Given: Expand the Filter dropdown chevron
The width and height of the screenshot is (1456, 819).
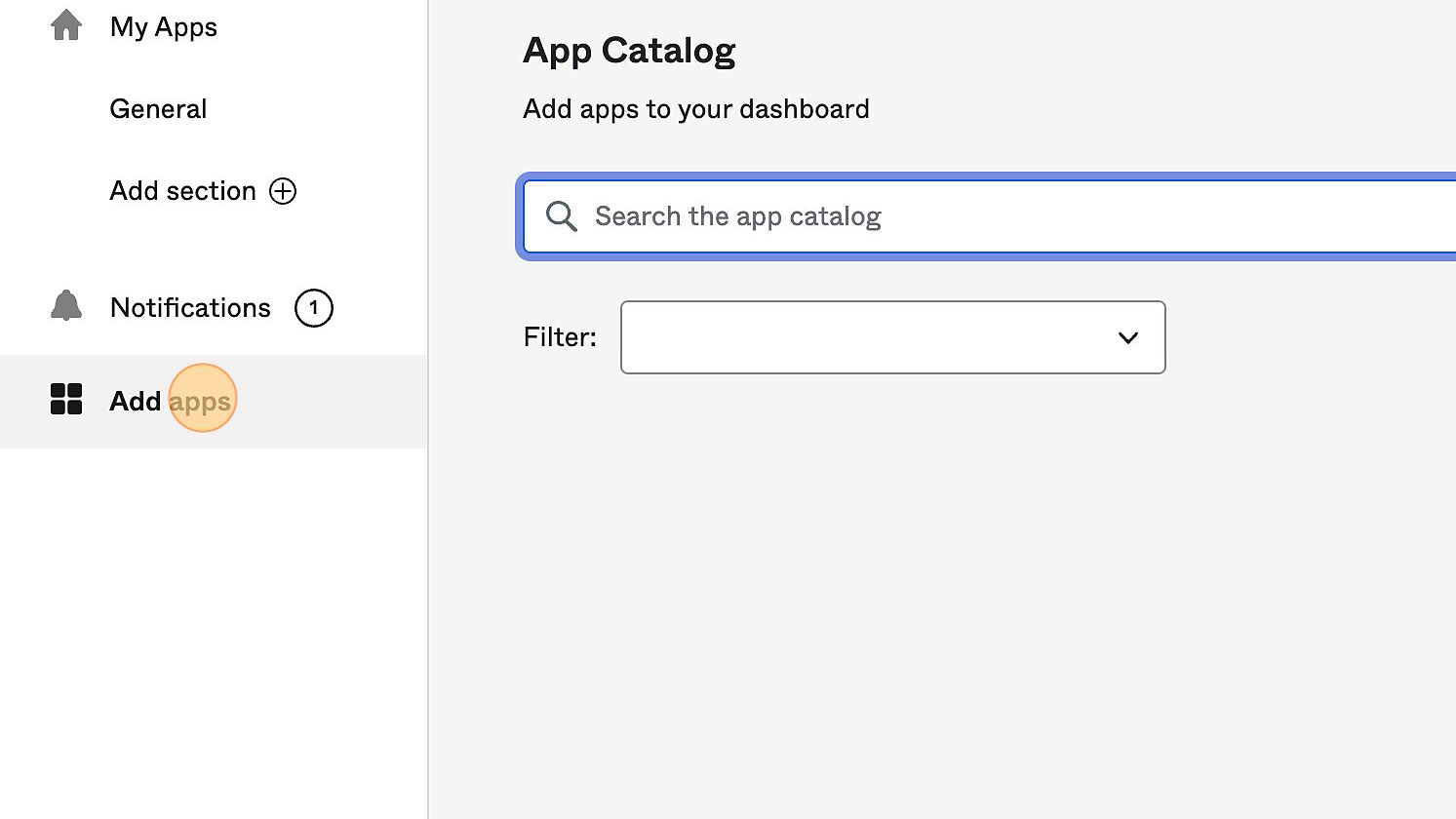Looking at the screenshot, I should (x=1127, y=337).
